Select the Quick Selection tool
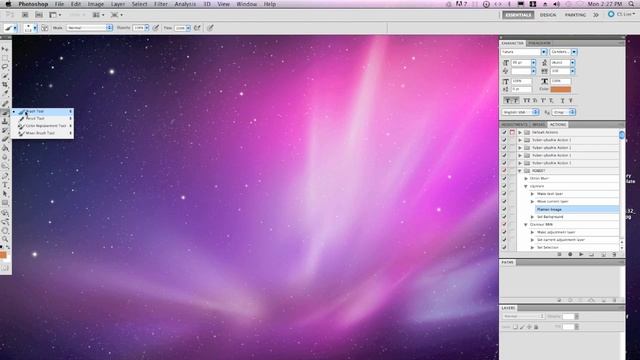The width and height of the screenshot is (640, 360). [x=5, y=76]
